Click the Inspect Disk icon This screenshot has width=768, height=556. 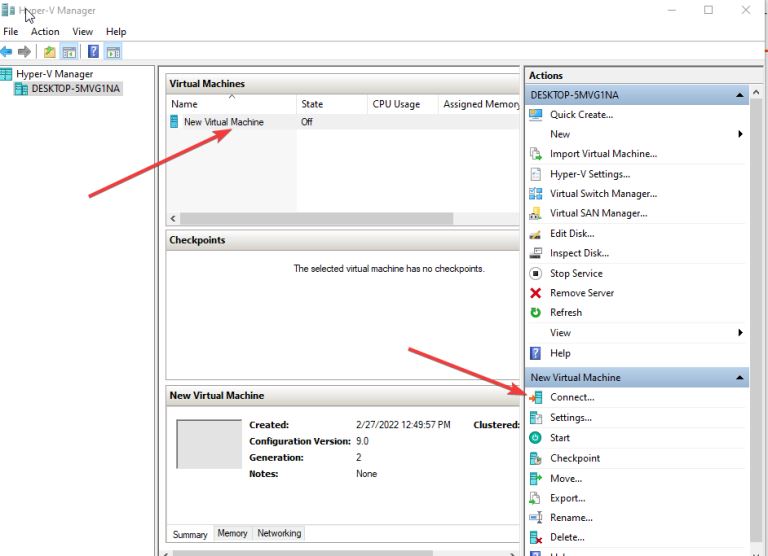[x=536, y=253]
